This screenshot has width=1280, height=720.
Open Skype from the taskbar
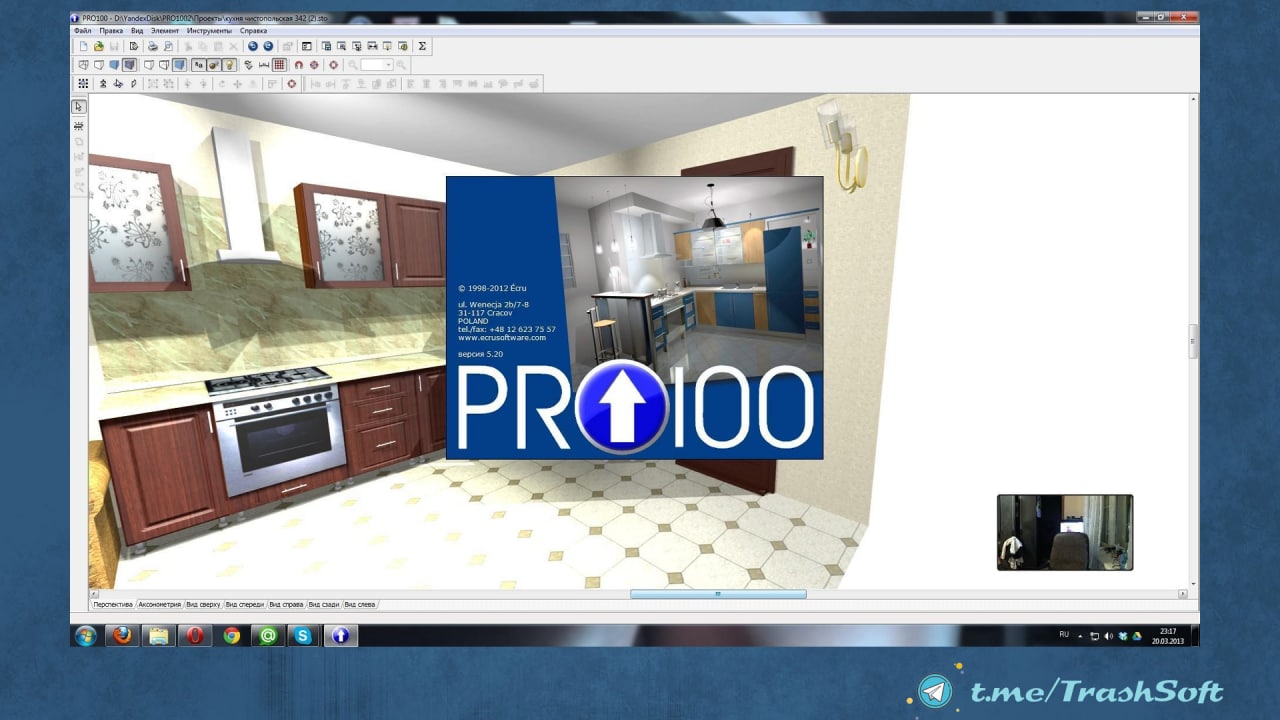coord(304,635)
